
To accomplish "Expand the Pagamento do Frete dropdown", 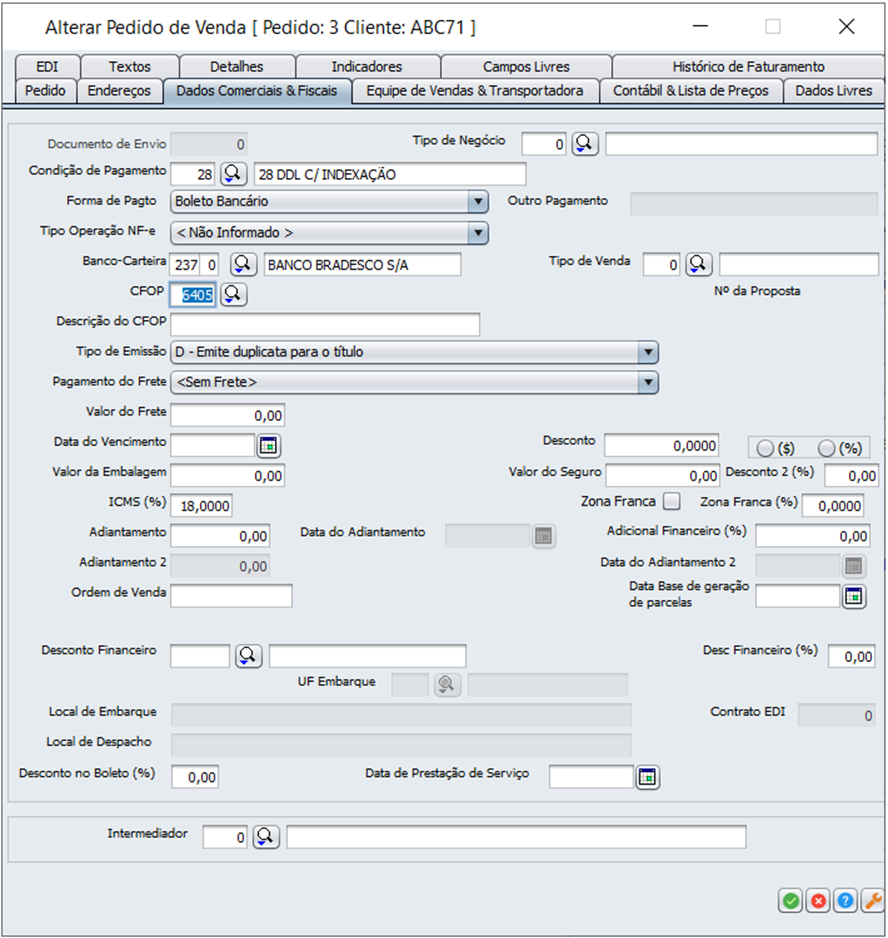I will 648,382.
